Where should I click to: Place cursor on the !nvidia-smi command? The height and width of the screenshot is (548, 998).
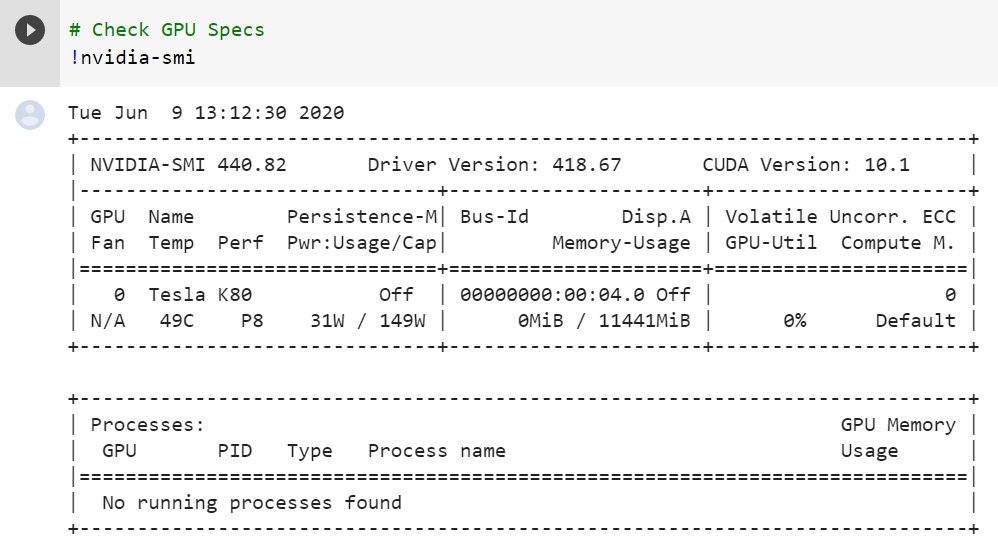[132, 58]
